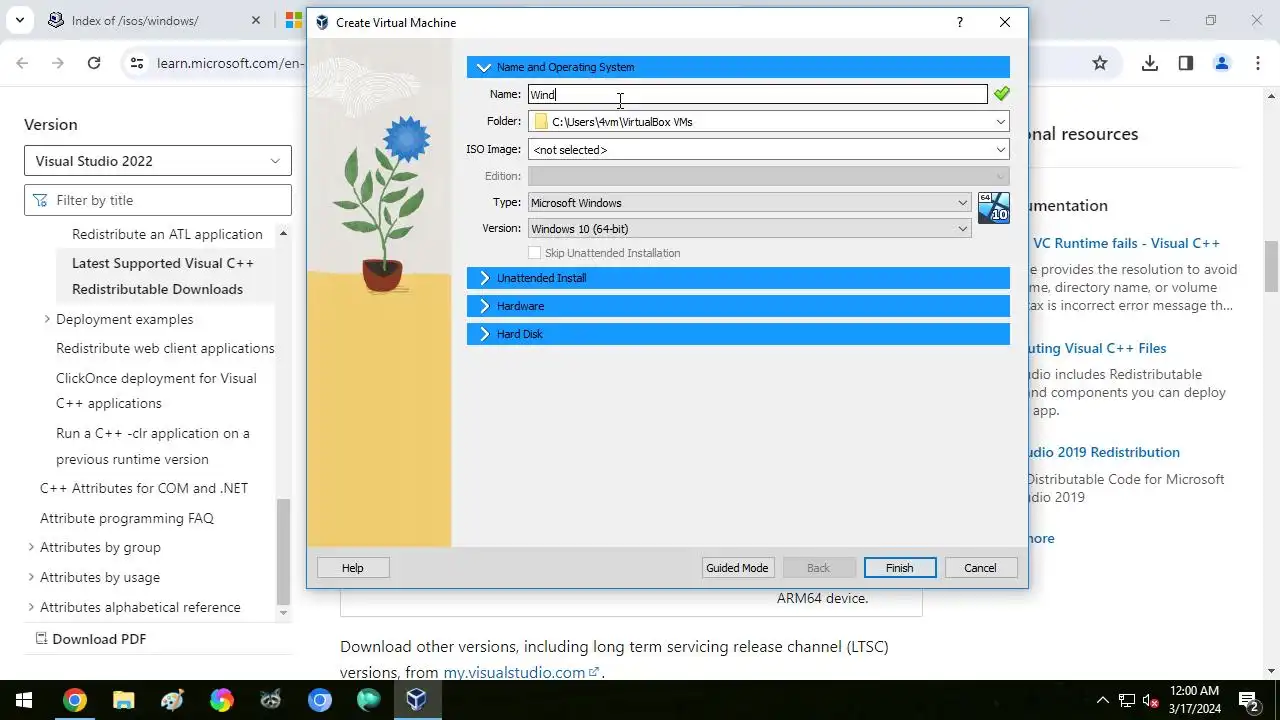The image size is (1280, 720).
Task: Expand Attributes alphabetical reference node
Action: click(x=31, y=607)
